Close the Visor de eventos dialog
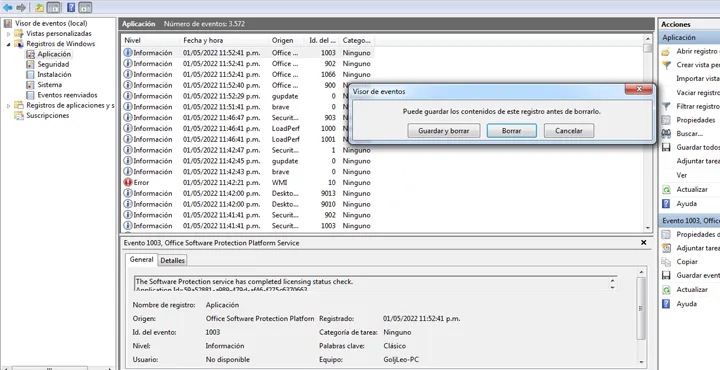 pos(639,89)
